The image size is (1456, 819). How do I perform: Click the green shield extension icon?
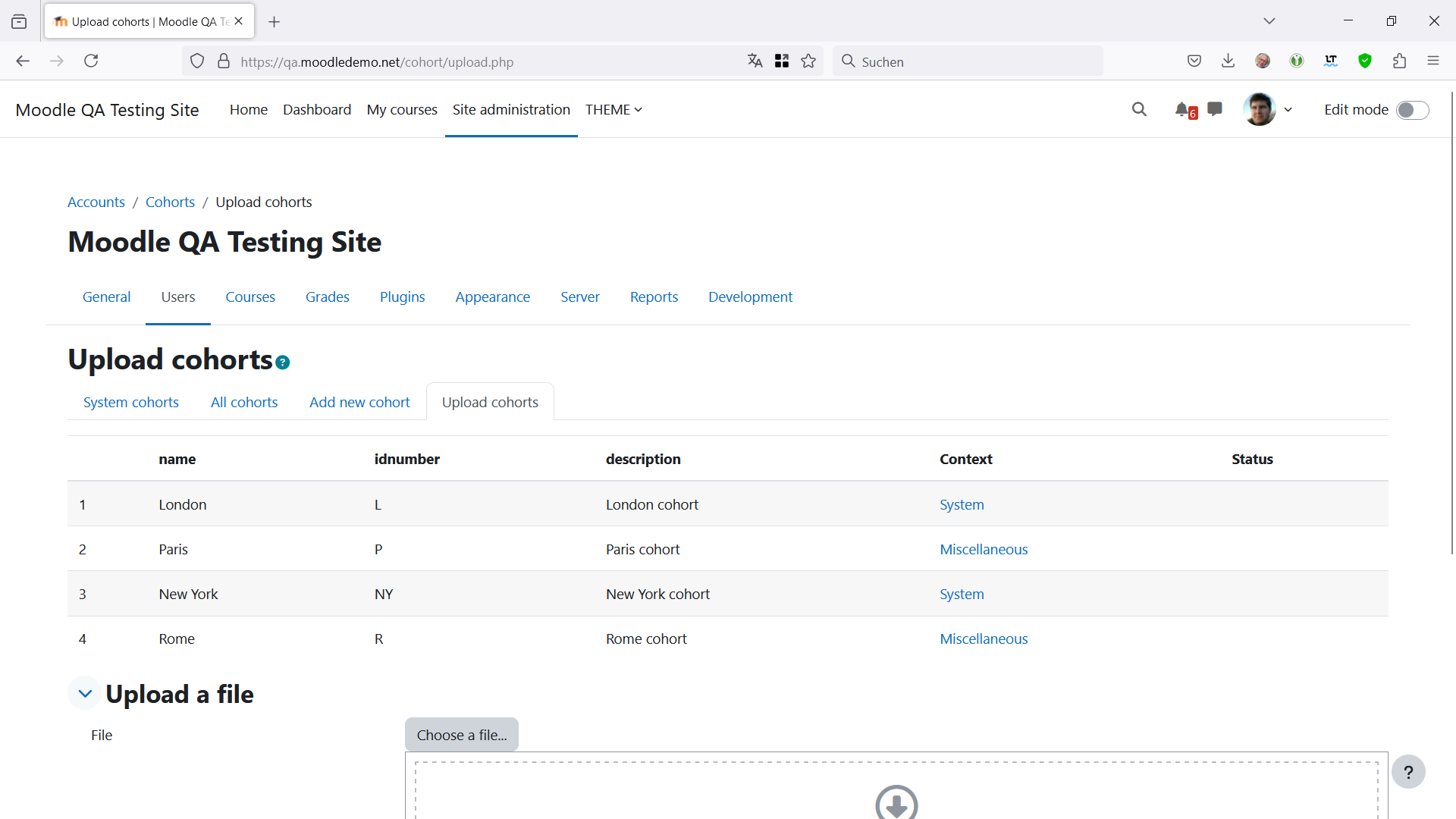point(1365,61)
